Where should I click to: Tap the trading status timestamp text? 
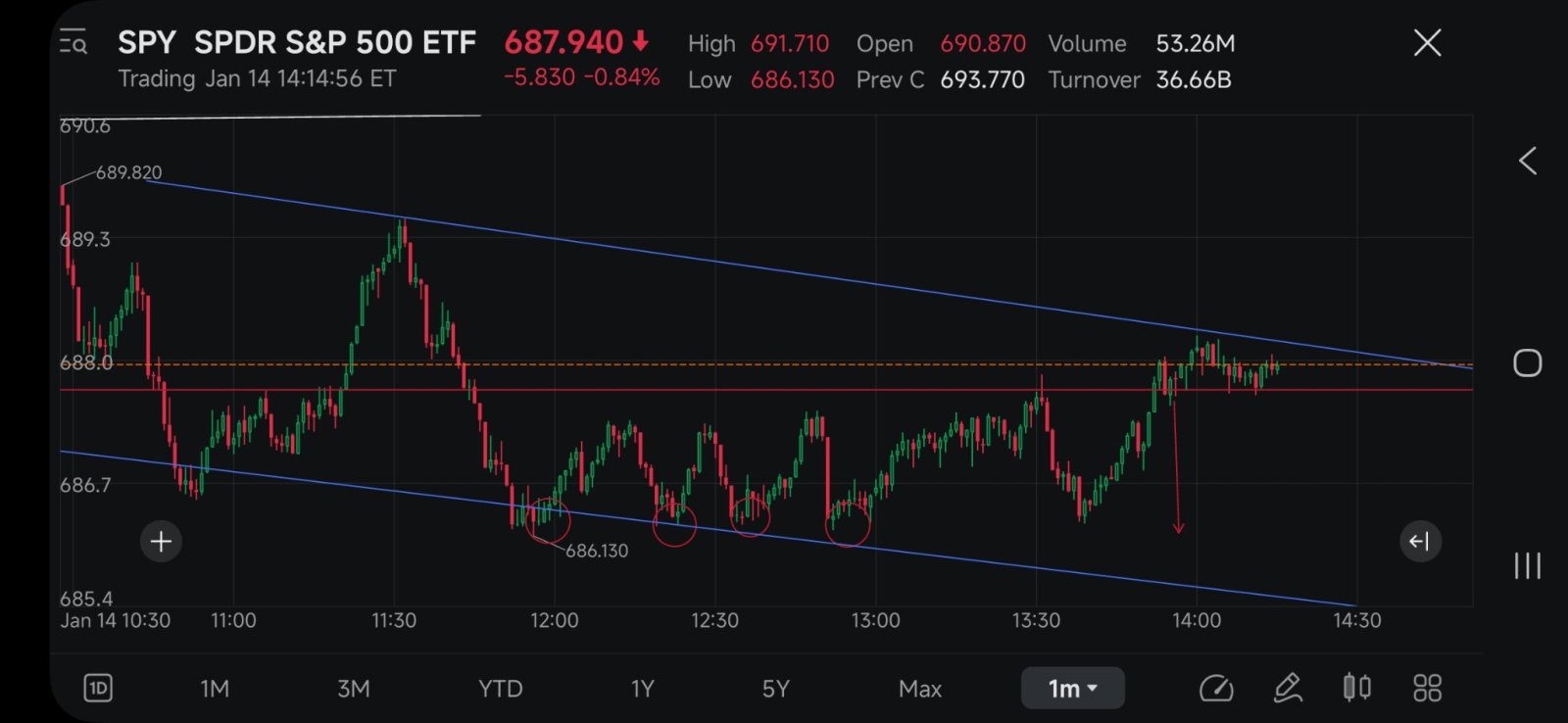(x=258, y=78)
